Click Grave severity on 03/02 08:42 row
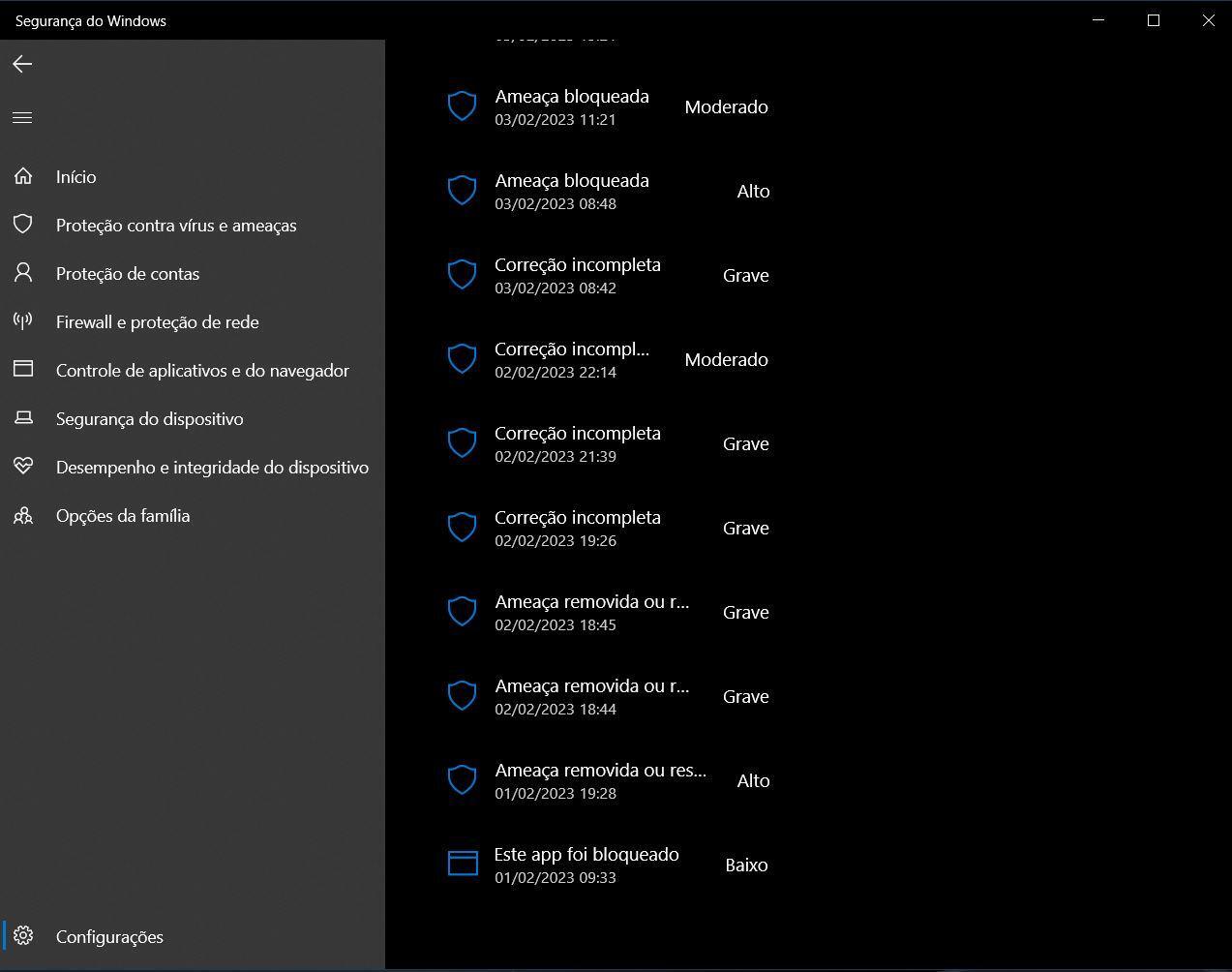 coord(746,275)
